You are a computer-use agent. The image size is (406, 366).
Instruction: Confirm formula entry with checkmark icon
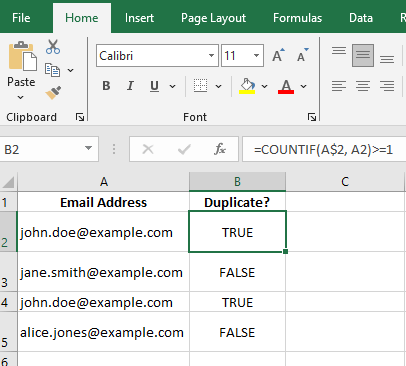point(184,149)
